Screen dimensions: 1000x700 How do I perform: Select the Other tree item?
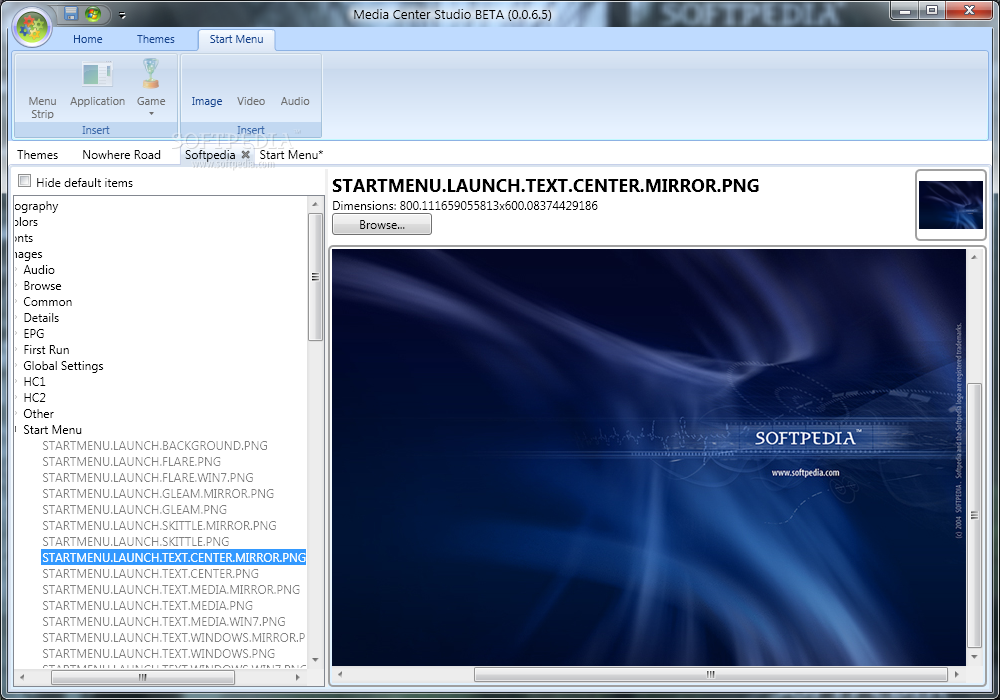click(38, 413)
